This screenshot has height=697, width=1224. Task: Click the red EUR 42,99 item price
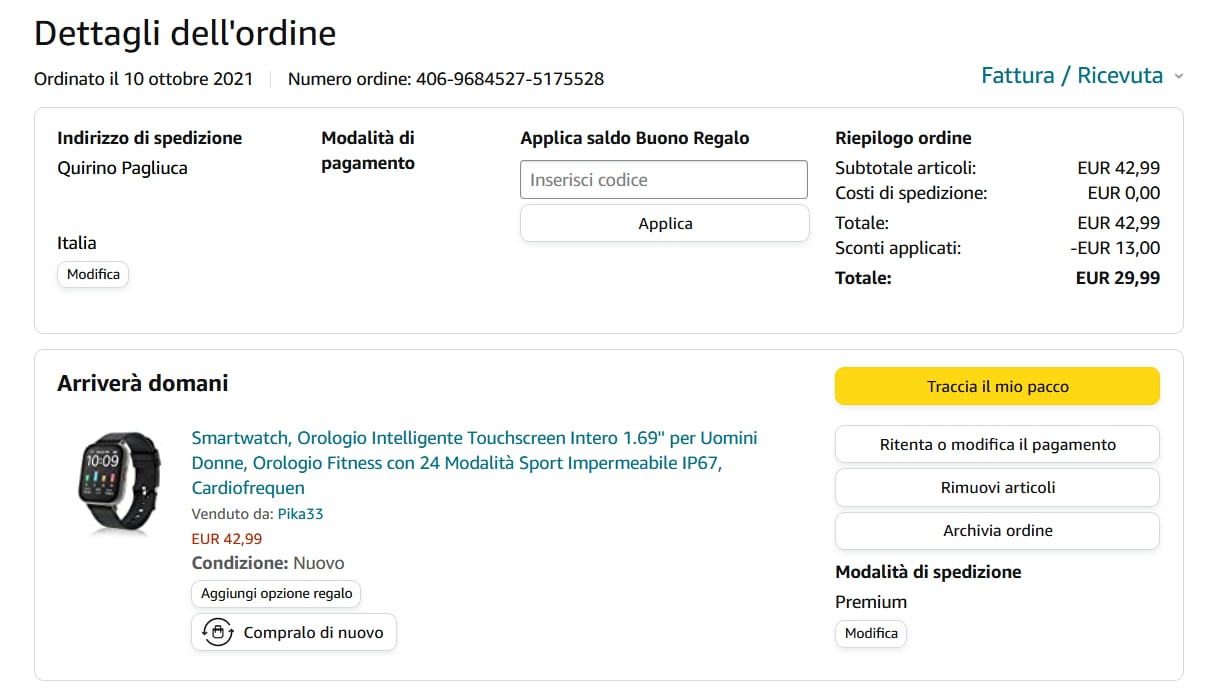click(x=226, y=538)
